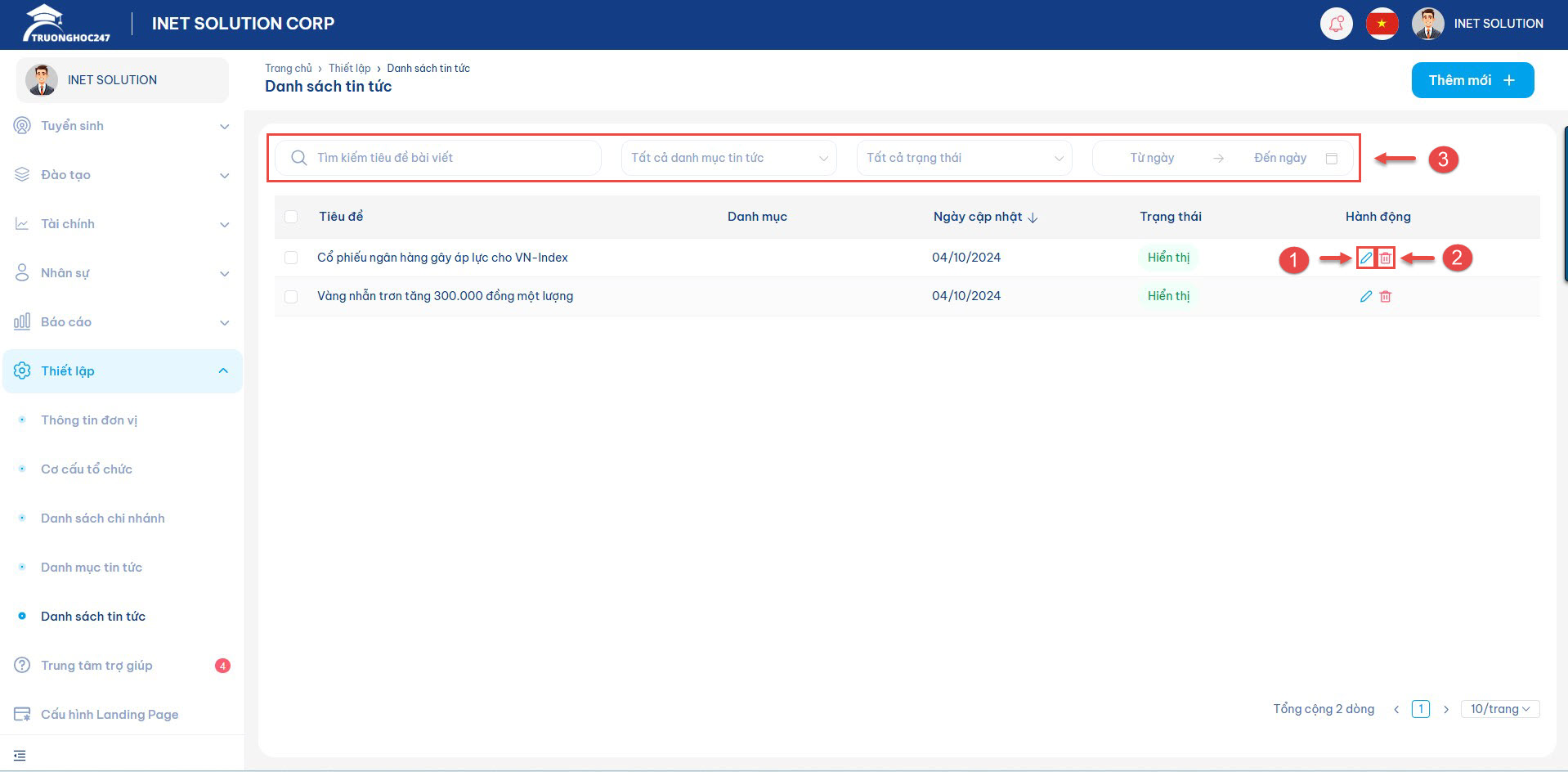Click trash icon for 'Vàng nhẫn trơn' row
Image resolution: width=1568 pixels, height=772 pixels.
(1386, 297)
